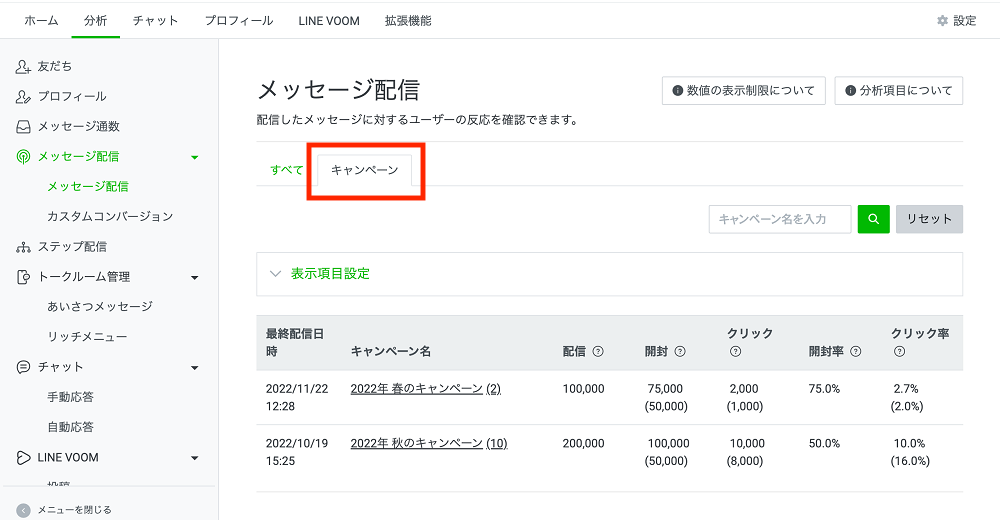1000x520 pixels.
Task: Open the チャット top tab
Action: pyautogui.click(x=156, y=21)
